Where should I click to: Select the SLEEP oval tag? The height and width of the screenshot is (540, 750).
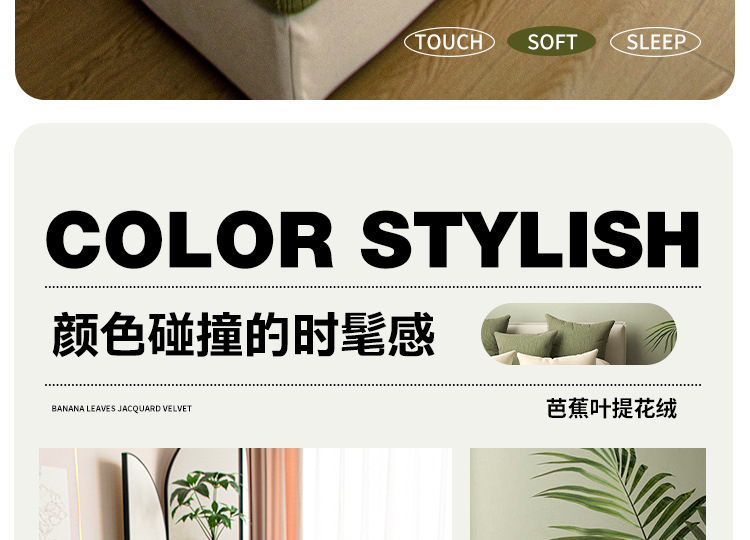pyautogui.click(x=655, y=42)
